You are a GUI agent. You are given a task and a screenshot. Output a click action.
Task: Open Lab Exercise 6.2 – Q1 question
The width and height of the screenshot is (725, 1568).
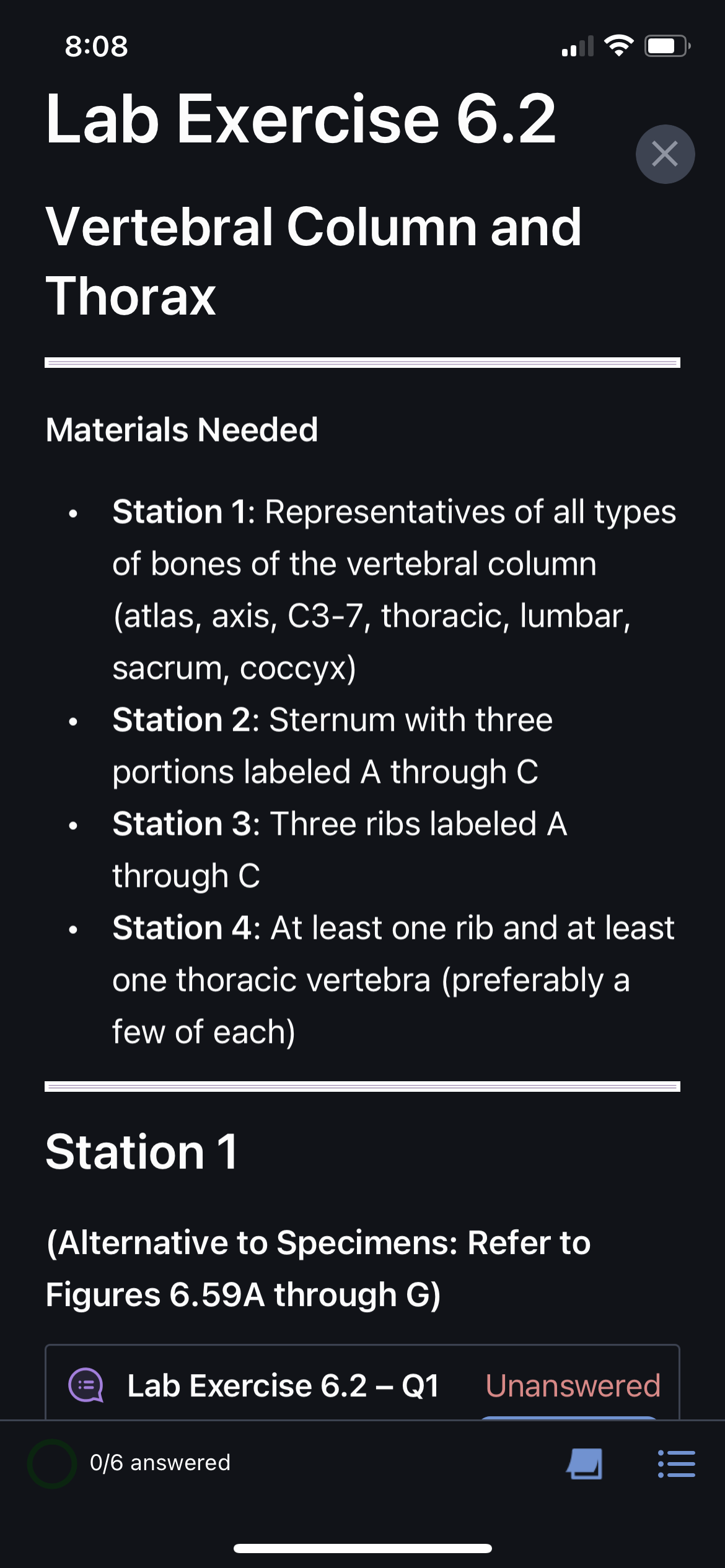pos(283,1385)
